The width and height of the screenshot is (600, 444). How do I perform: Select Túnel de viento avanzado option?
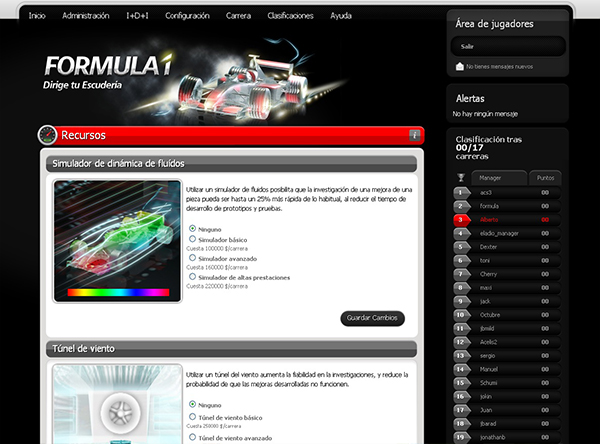(x=192, y=437)
